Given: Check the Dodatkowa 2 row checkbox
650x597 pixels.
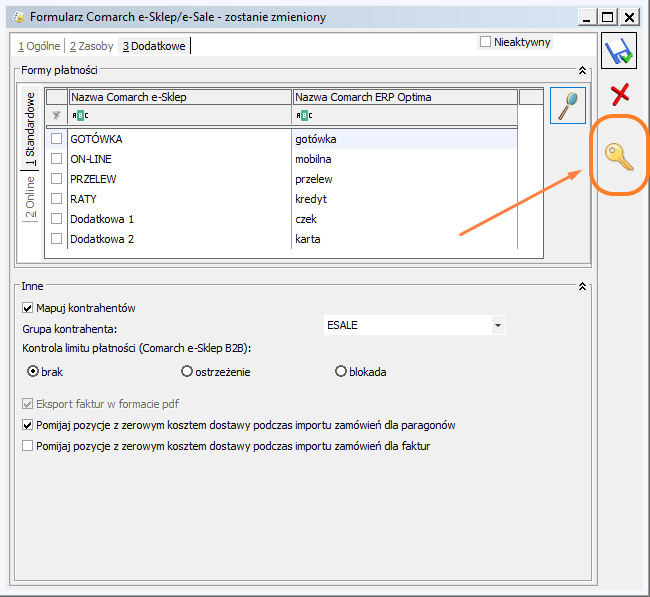Looking at the screenshot, I should coord(56,238).
